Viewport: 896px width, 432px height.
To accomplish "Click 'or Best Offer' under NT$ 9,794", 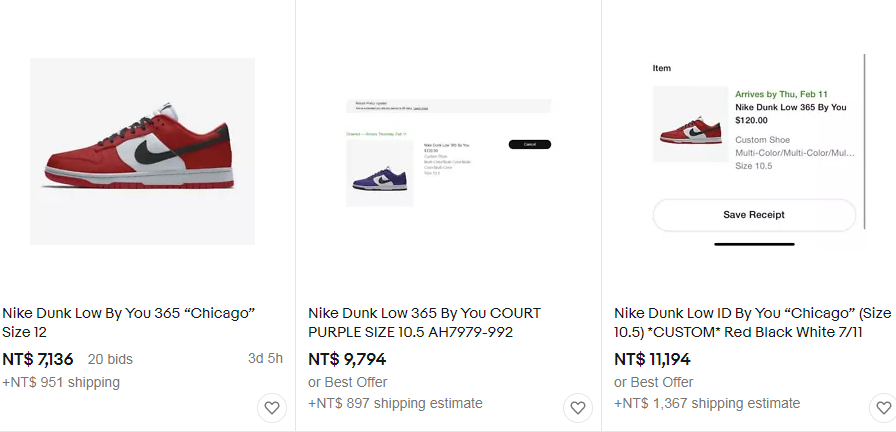I will pyautogui.click(x=347, y=382).
